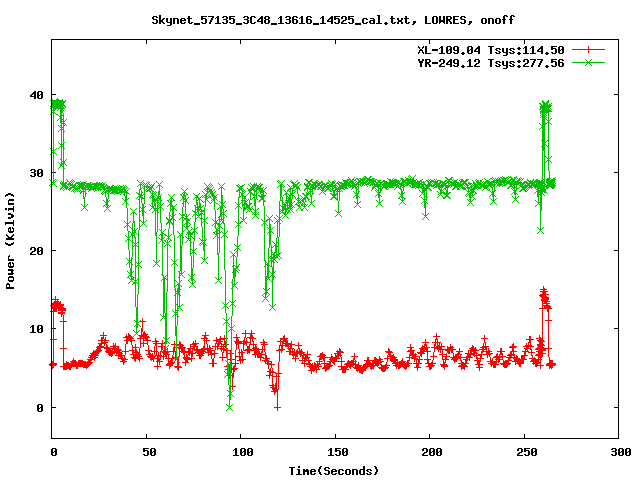Select the legend entry YR-249.12 Tsys:277.56
Image resolution: width=640 pixels, height=480 pixels.
tap(491, 63)
